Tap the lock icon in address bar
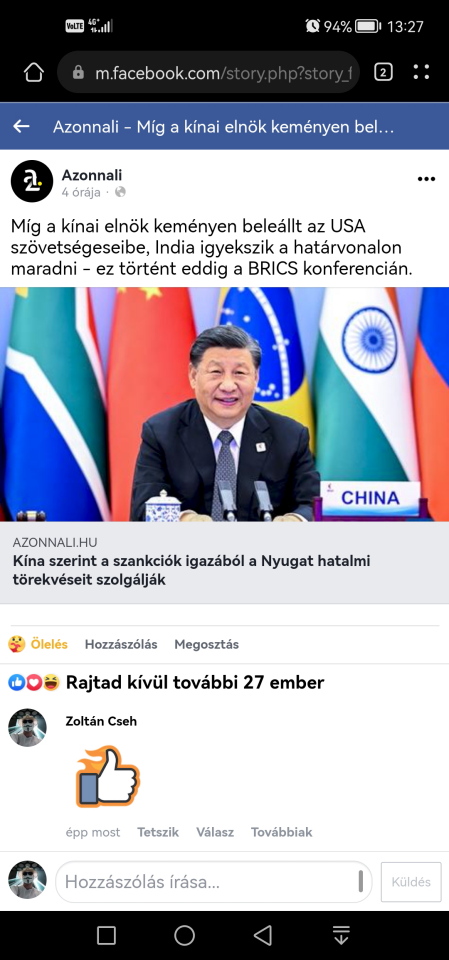The height and width of the screenshot is (960, 449). [x=78, y=73]
